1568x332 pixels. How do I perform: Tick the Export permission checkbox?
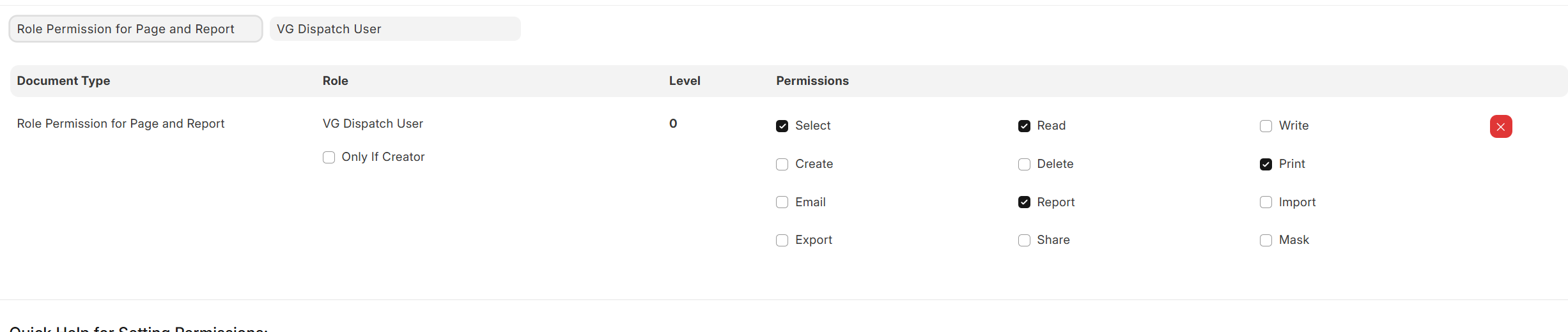tap(782, 240)
